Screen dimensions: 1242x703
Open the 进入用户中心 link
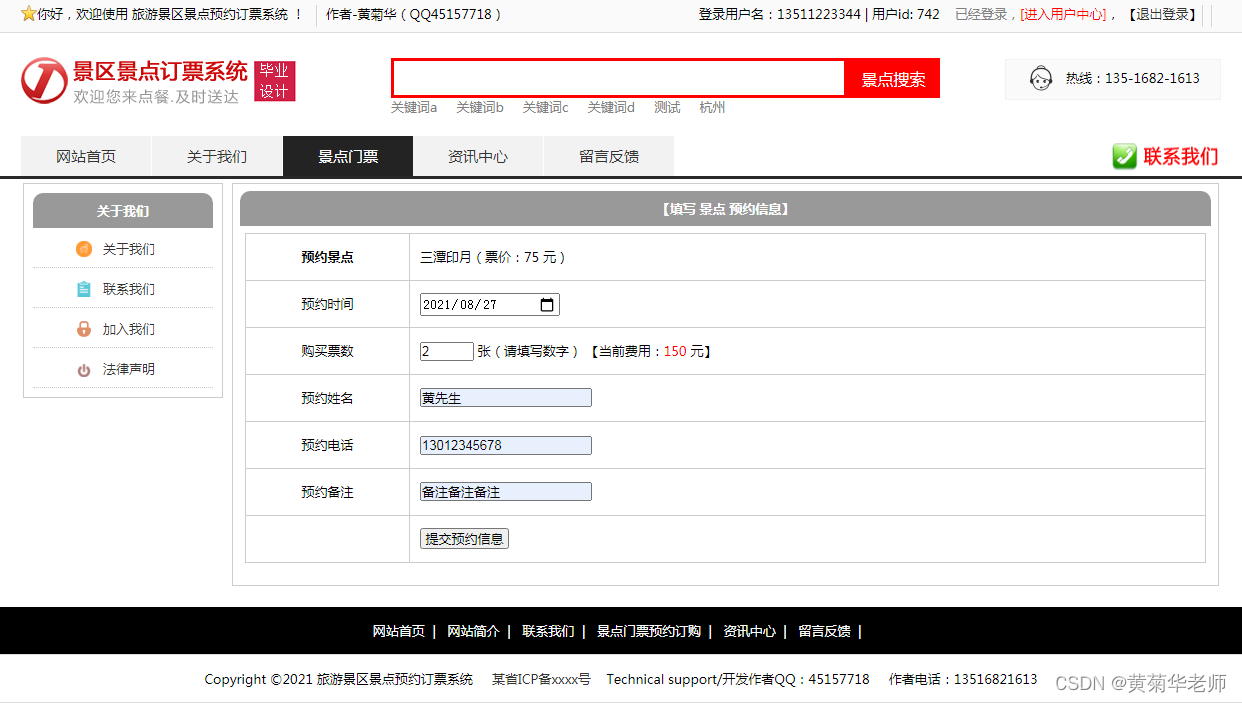(1063, 14)
